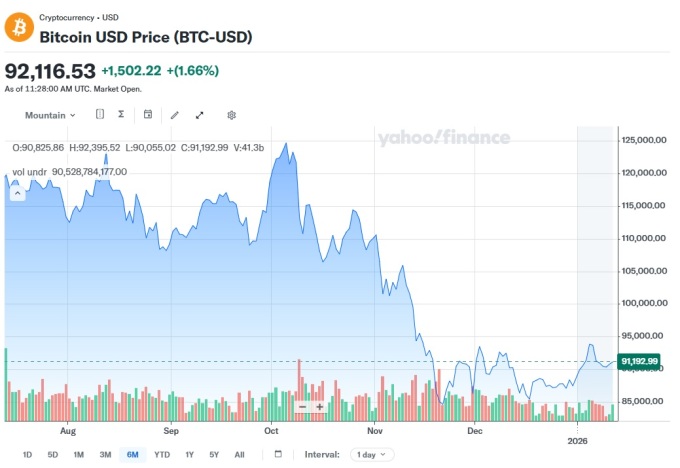Show All time range data

[239, 455]
